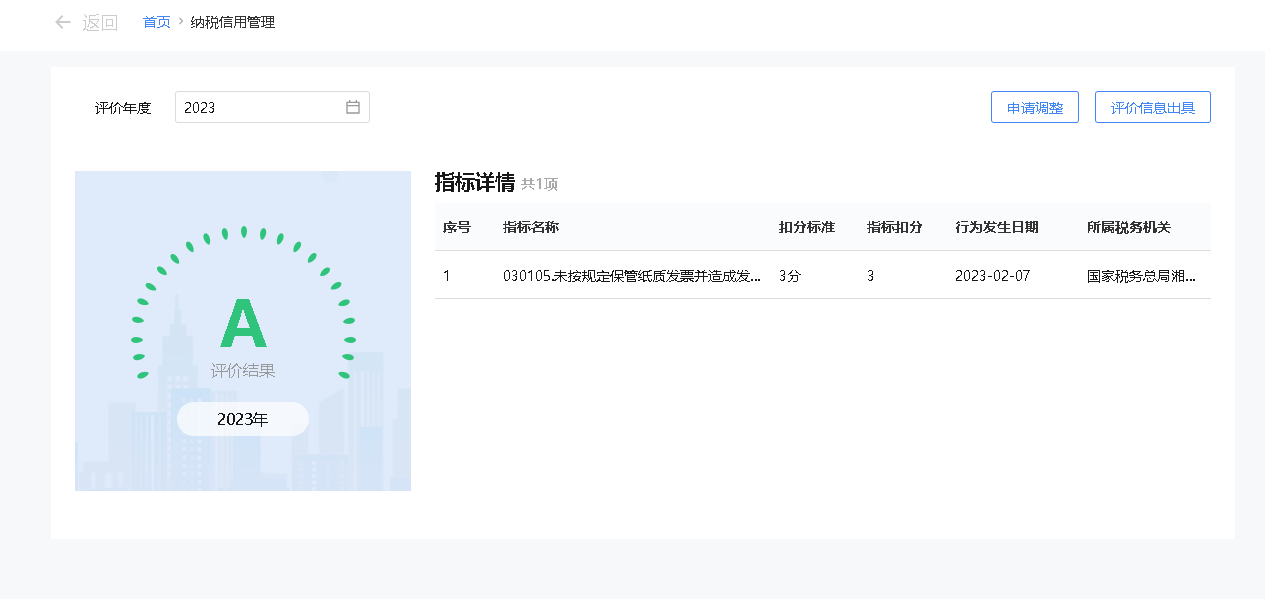This screenshot has height=599, width=1265.
Task: Select the truncated indicator name 030105 cell
Action: [632, 276]
